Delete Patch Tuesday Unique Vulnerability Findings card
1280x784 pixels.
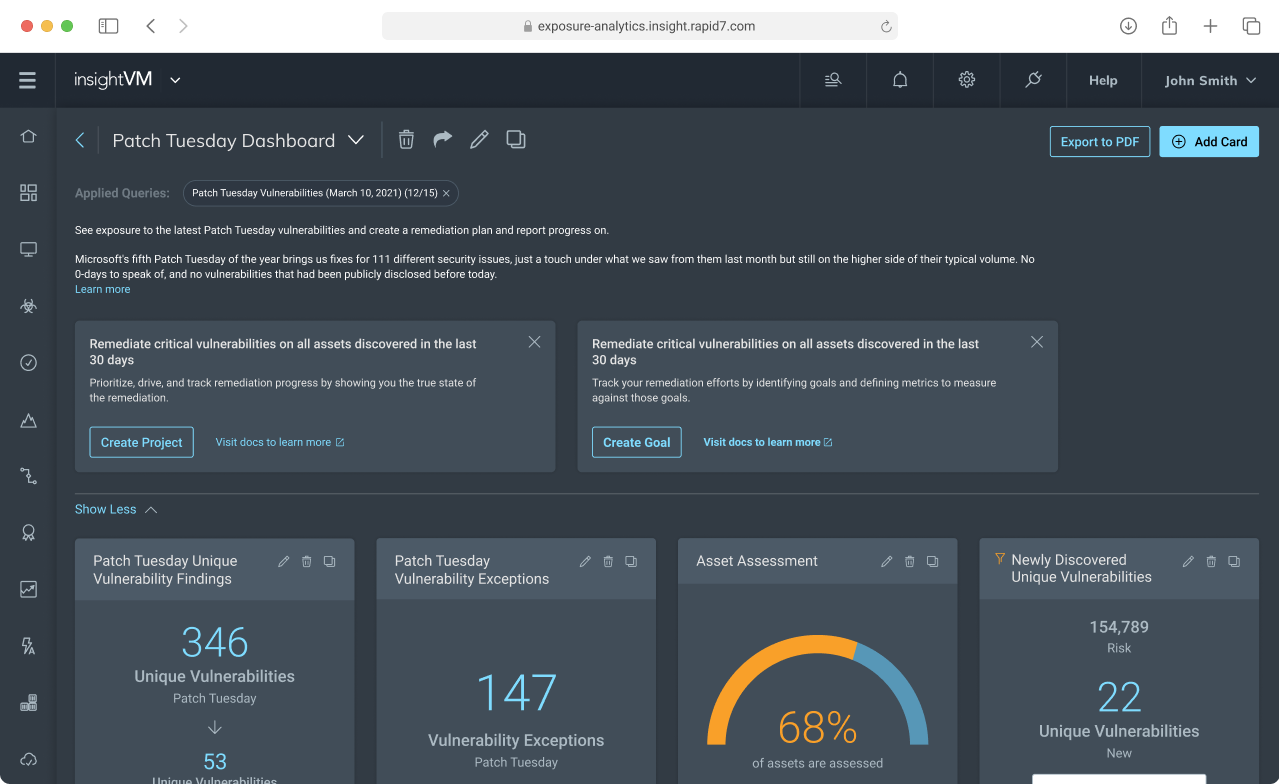click(307, 562)
